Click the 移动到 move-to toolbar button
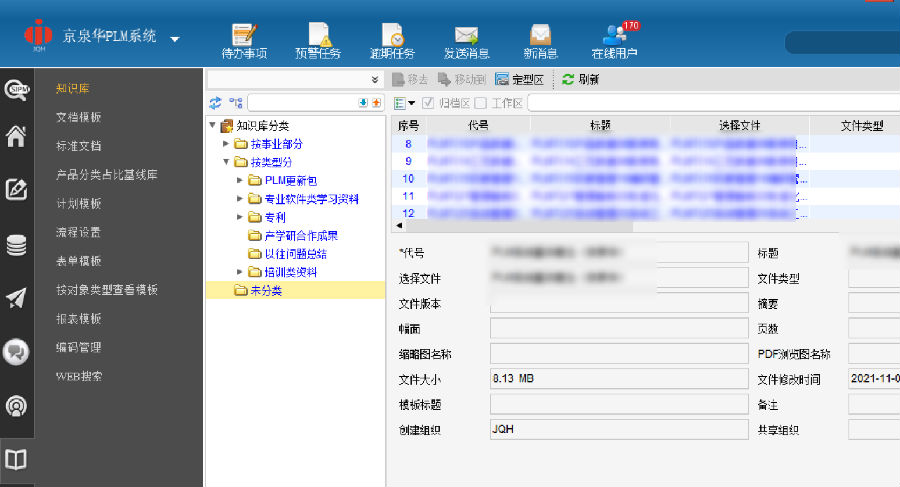Image resolution: width=900 pixels, height=487 pixels. pos(461,79)
